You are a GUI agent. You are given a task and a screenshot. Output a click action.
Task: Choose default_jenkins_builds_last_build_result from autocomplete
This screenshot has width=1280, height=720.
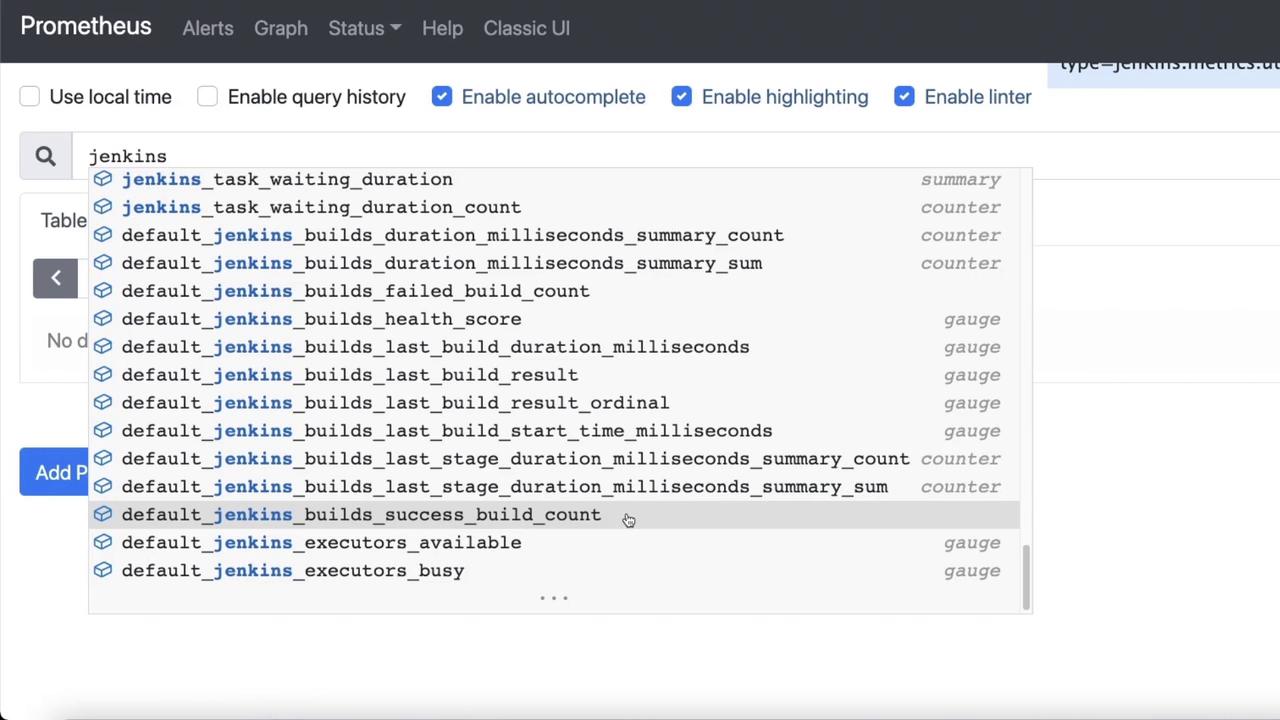click(350, 375)
